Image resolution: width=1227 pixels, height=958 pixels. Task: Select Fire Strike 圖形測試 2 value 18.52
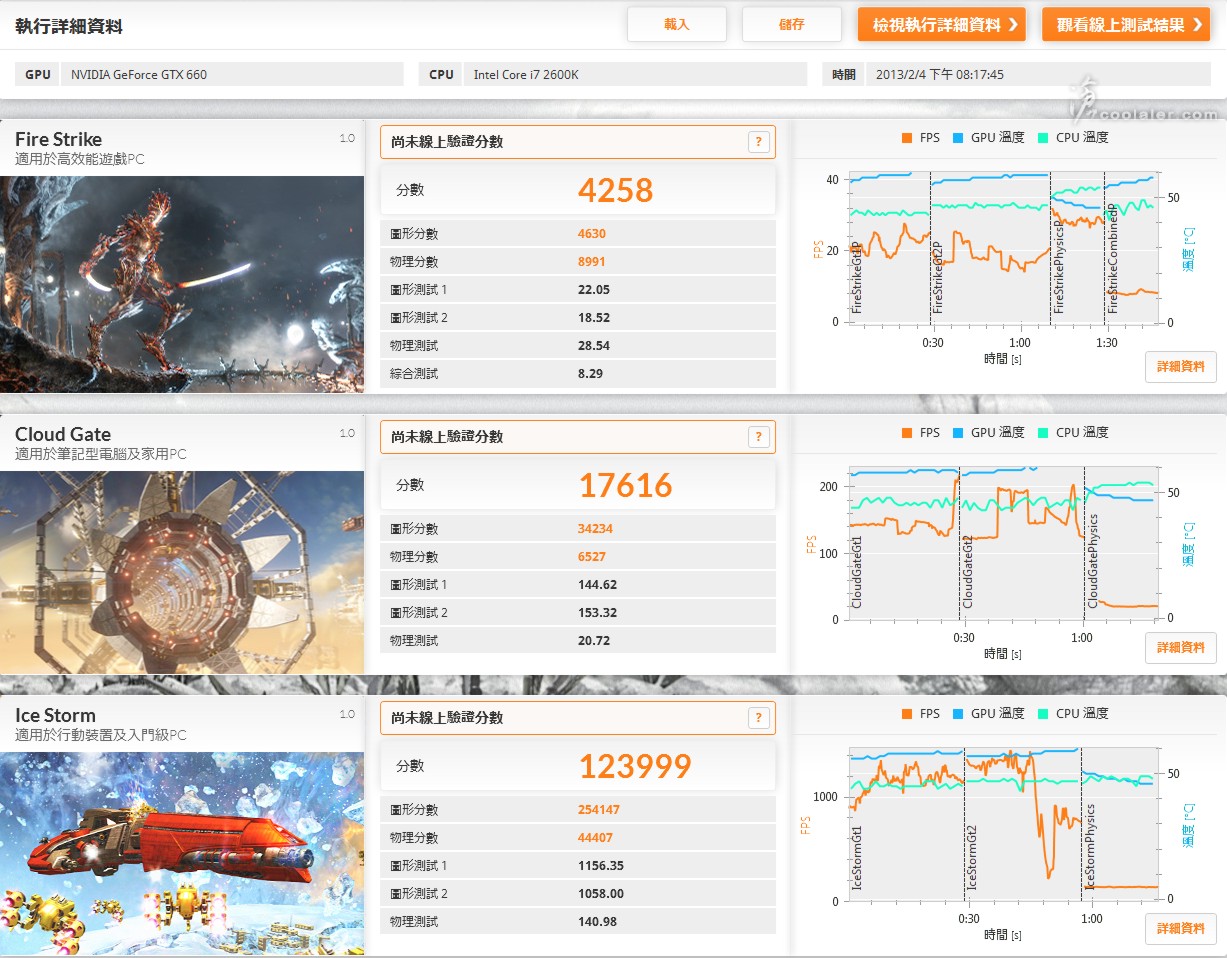(x=594, y=318)
